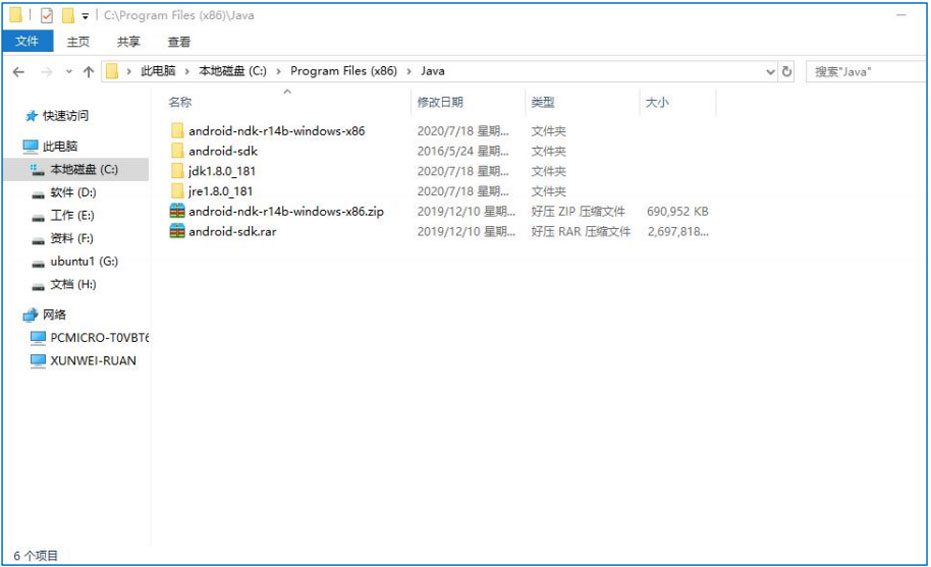931x567 pixels.
Task: Open Customize Quick Access Toolbar dropdown
Action: 85,16
